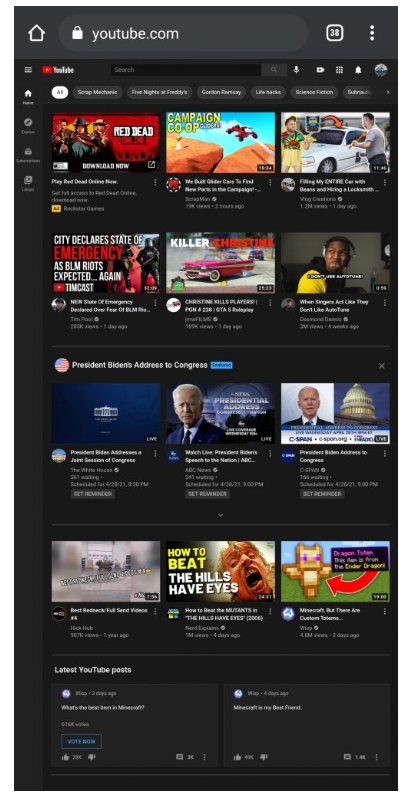Click the YouTube logo
This screenshot has height=809, width=411.
coord(58,70)
